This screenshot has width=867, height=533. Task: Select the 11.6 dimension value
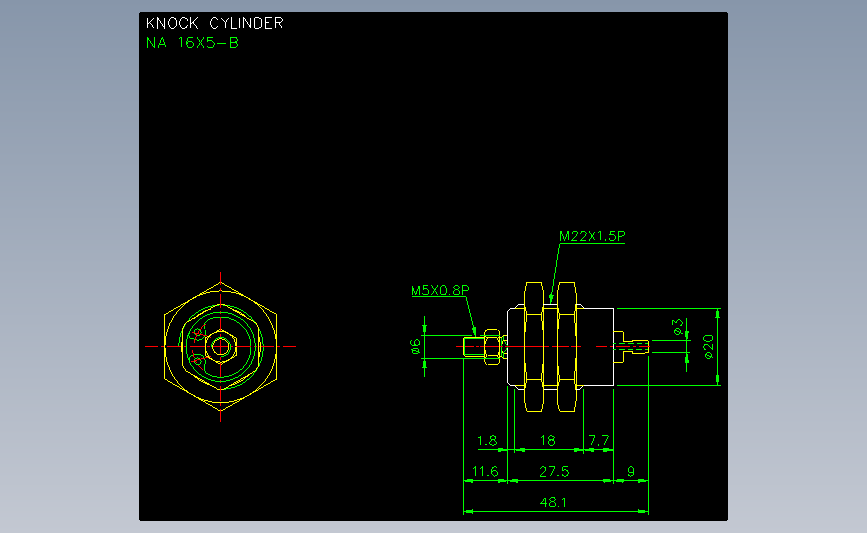pos(485,471)
